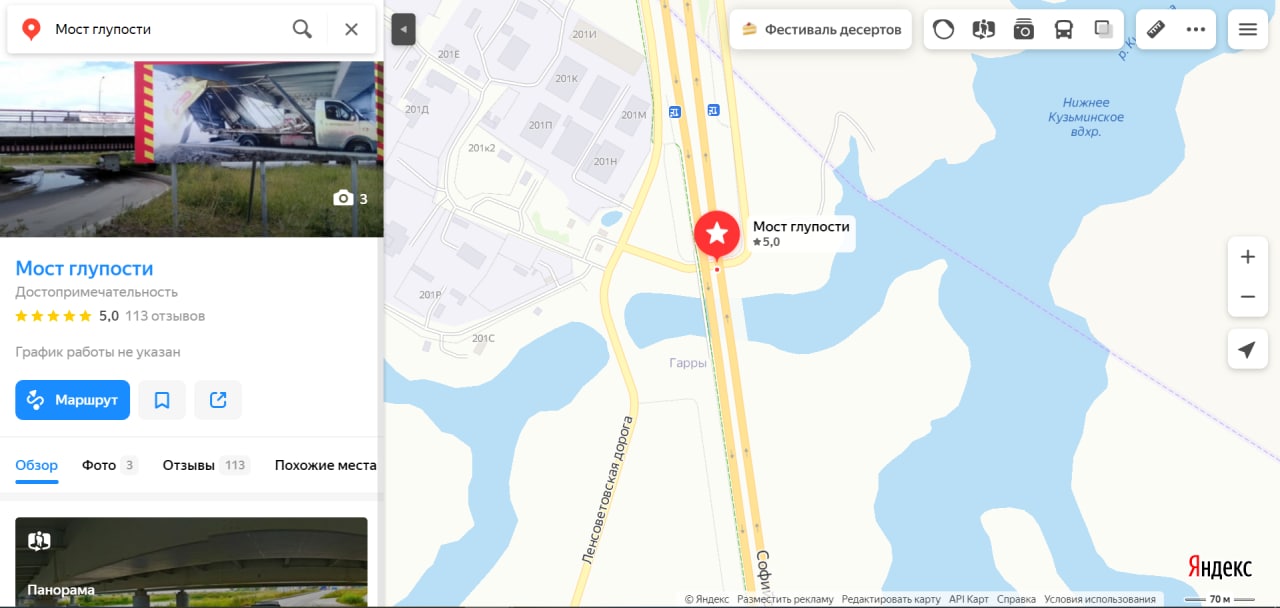The width and height of the screenshot is (1280, 608).
Task: Clear the search with the X icon
Action: coord(351,29)
